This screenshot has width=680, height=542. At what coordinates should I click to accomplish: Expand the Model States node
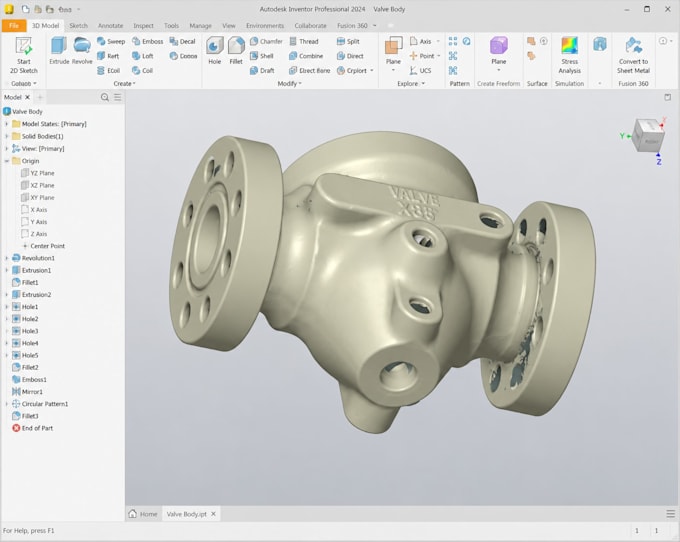pyautogui.click(x=7, y=124)
